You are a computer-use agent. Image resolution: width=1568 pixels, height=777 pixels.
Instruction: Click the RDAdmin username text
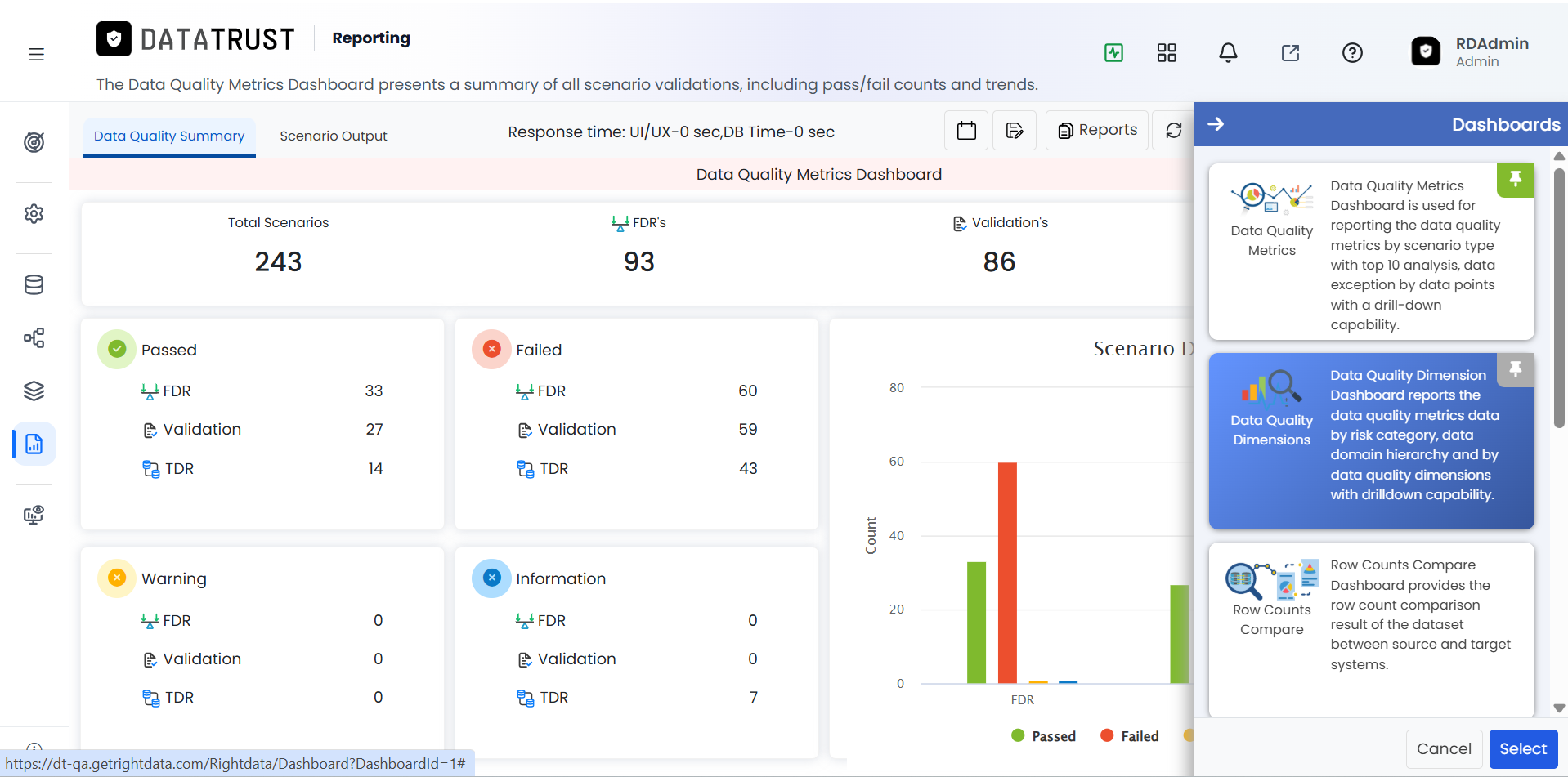click(1492, 43)
